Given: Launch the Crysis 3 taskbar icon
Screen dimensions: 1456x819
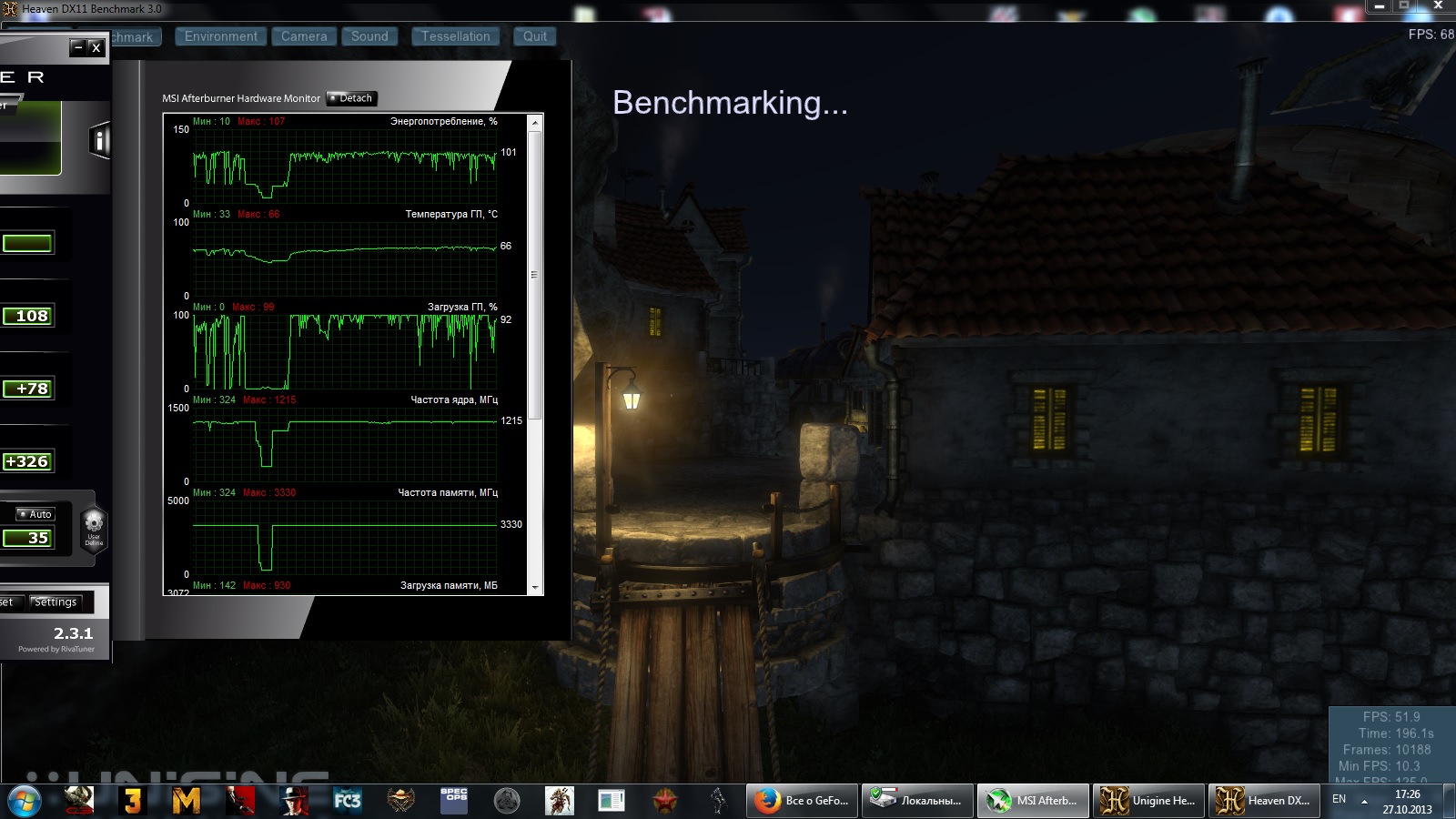Looking at the screenshot, I should (x=79, y=801).
